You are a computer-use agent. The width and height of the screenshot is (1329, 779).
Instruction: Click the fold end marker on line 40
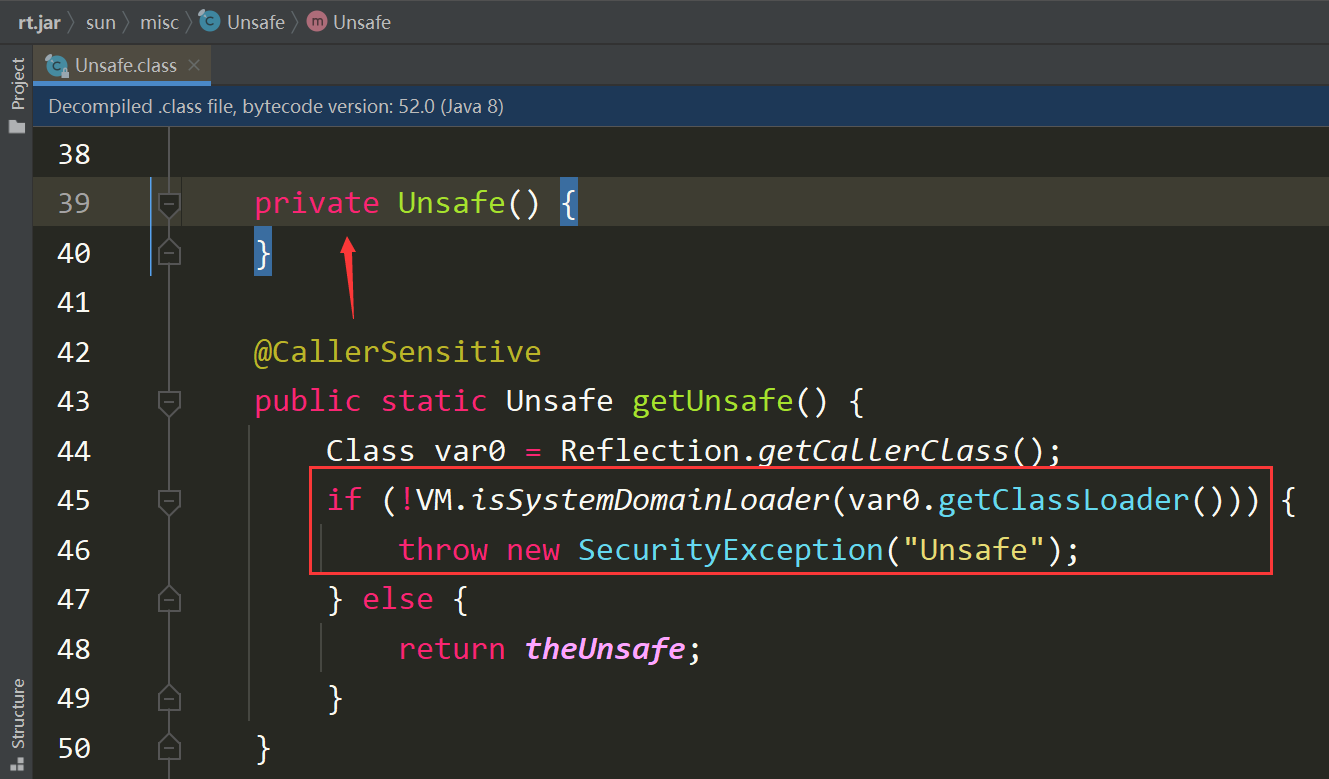click(x=169, y=252)
